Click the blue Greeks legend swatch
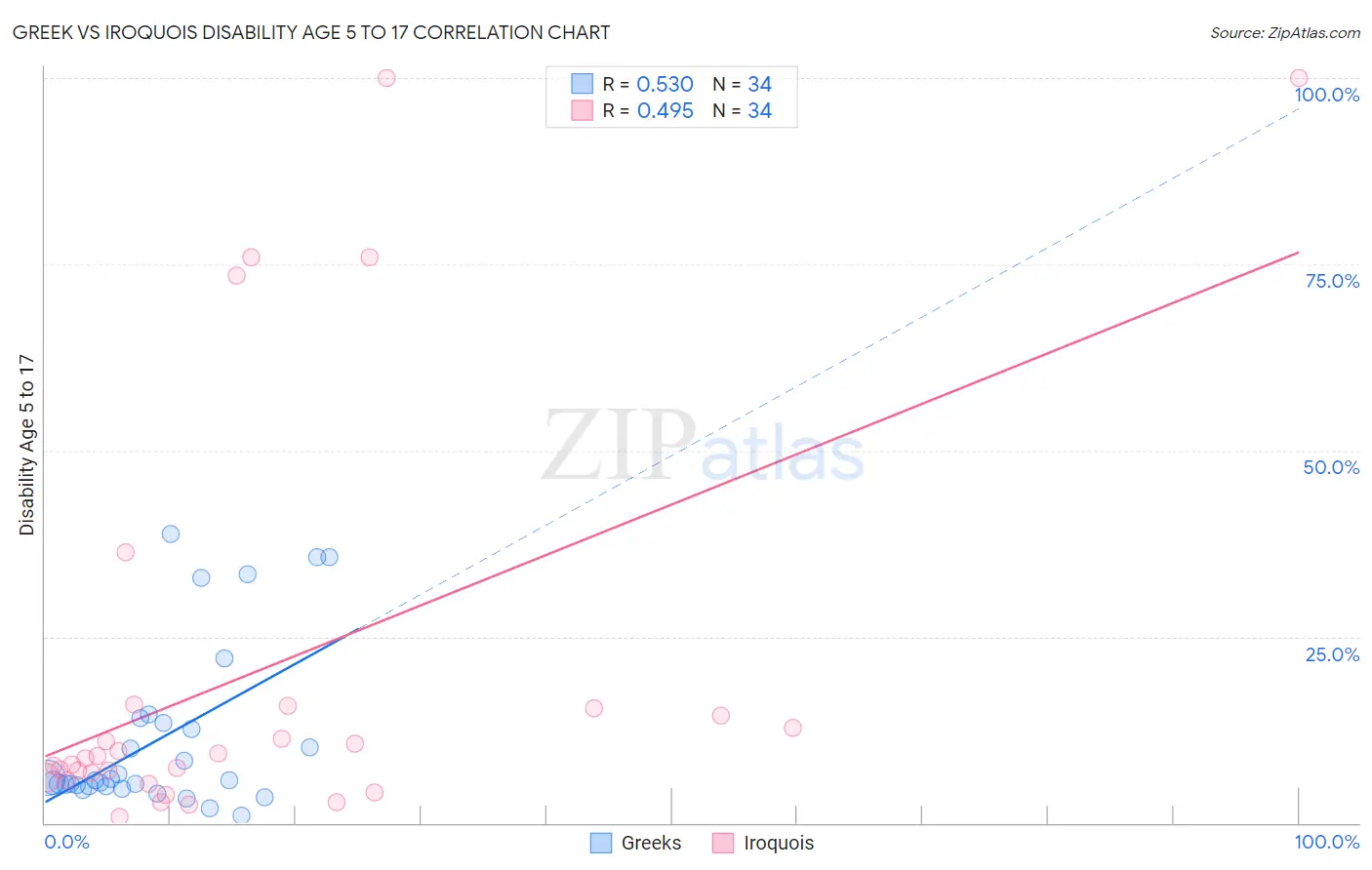This screenshot has height=870, width=1372. click(601, 843)
